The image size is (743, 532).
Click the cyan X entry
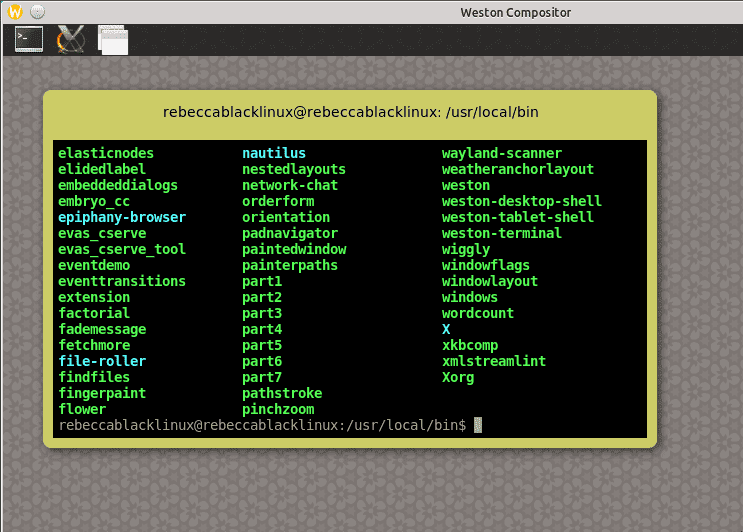coord(446,329)
